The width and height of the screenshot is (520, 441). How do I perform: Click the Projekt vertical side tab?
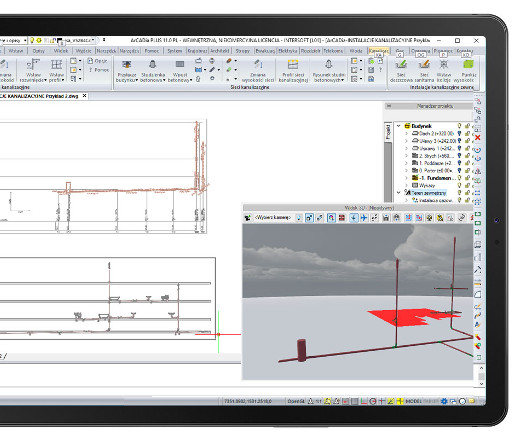pos(388,132)
